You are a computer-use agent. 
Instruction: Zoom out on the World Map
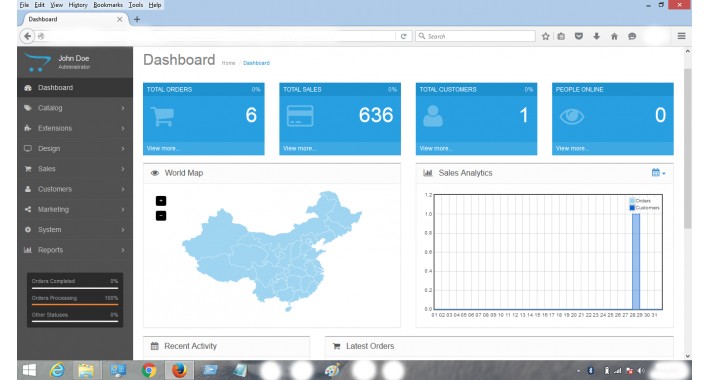point(161,216)
